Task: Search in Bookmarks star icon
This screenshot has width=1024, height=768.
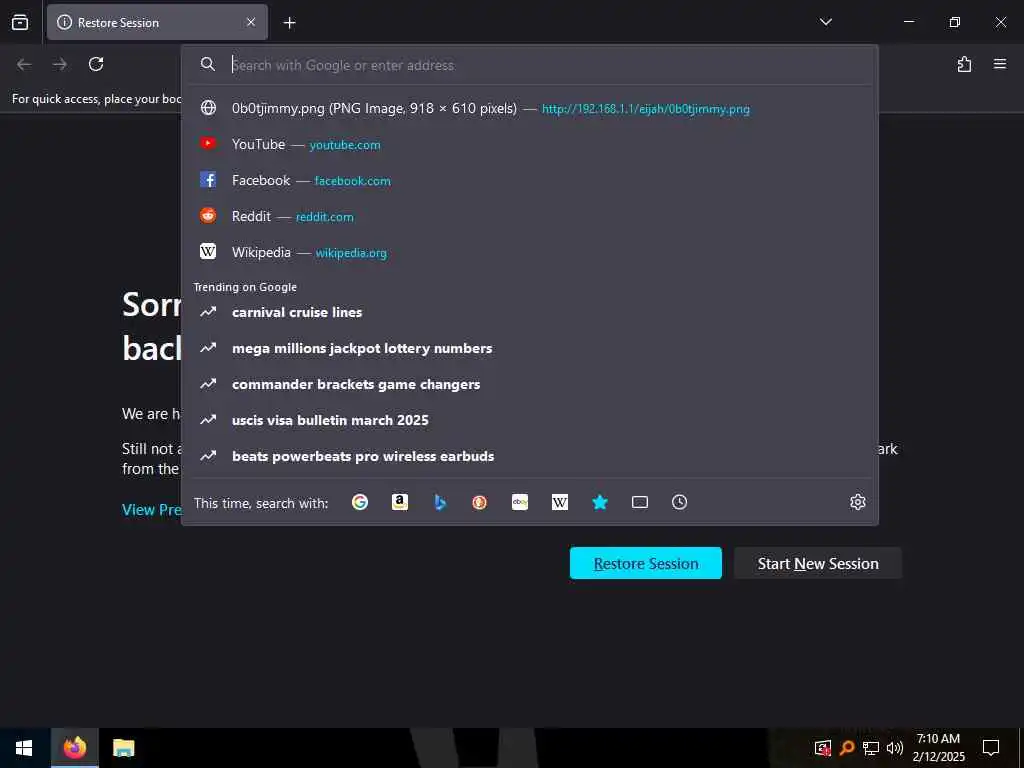Action: [600, 502]
